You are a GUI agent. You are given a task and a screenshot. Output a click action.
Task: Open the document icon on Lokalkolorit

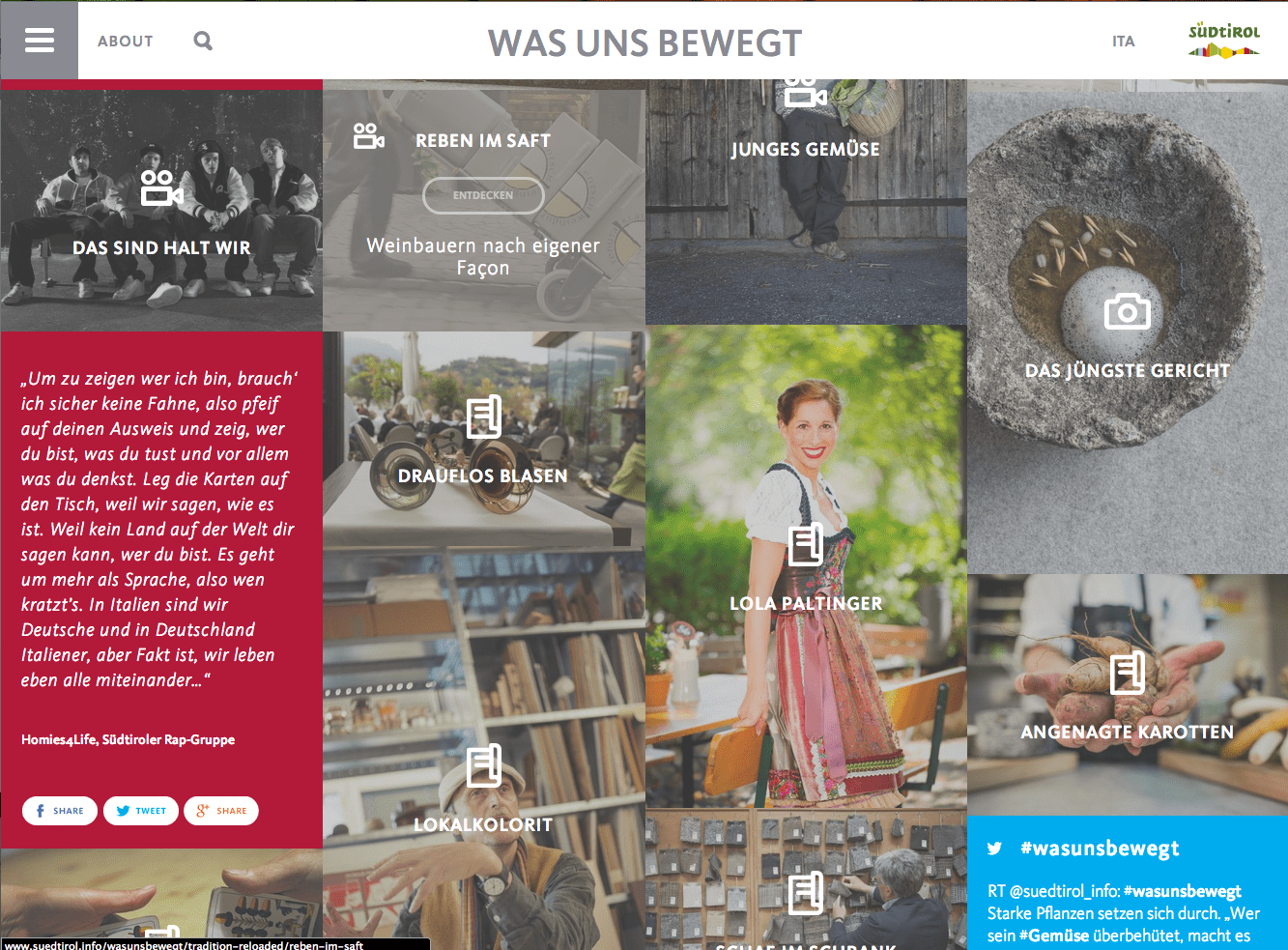[x=484, y=766]
